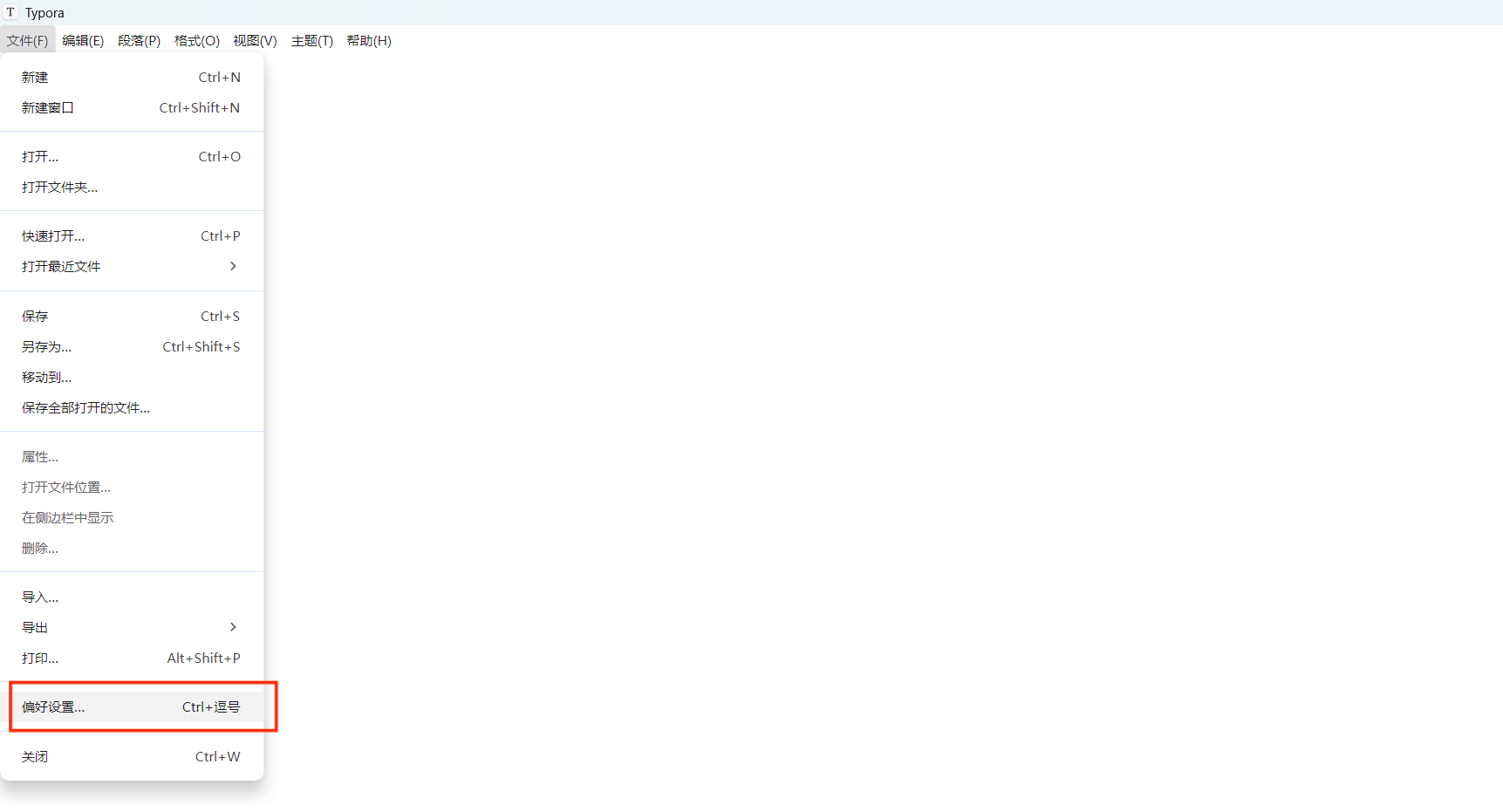
Task: Expand the 导出 submenu arrow
Action: click(x=232, y=628)
